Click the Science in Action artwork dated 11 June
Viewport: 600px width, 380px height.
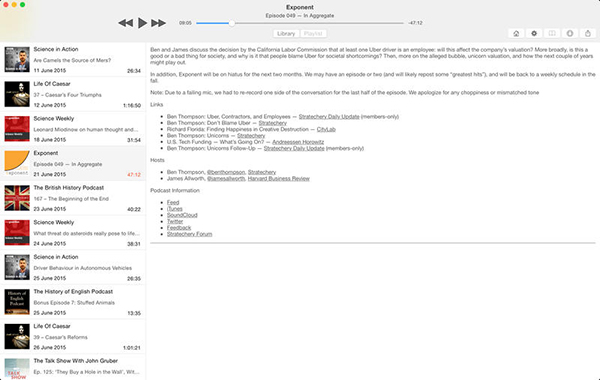[x=17, y=60]
